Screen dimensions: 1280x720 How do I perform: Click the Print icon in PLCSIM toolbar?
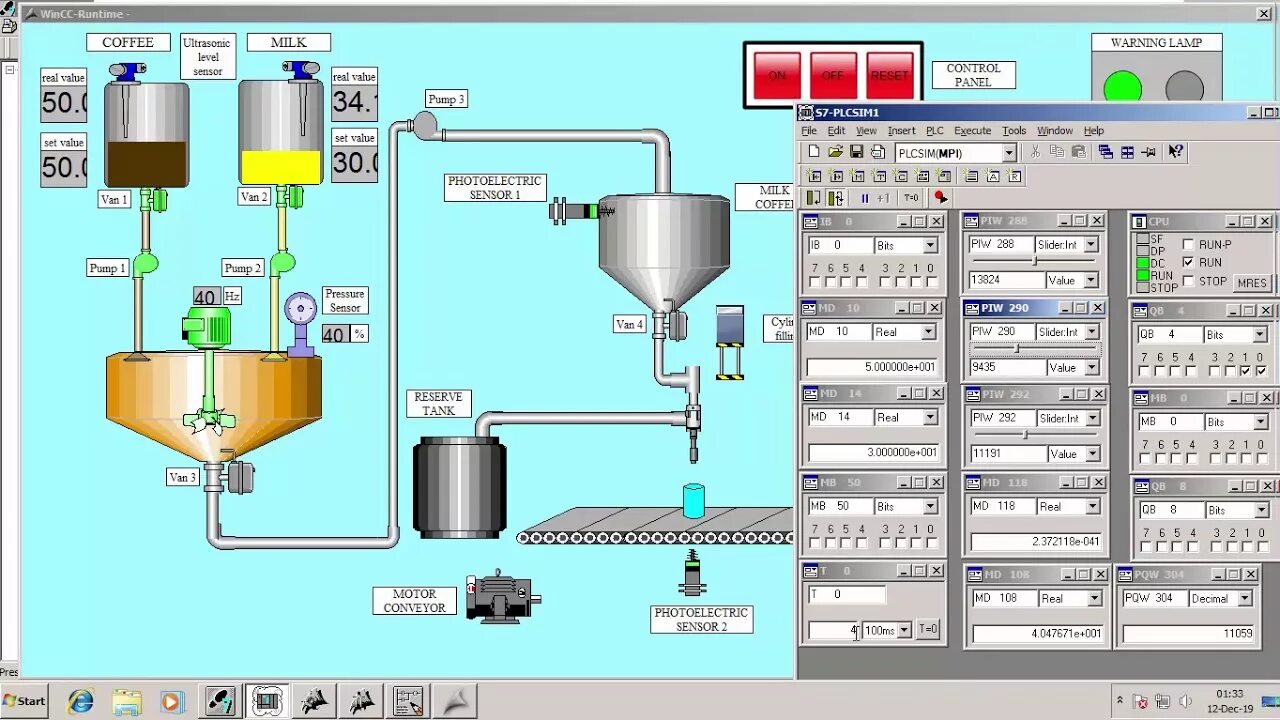click(877, 152)
